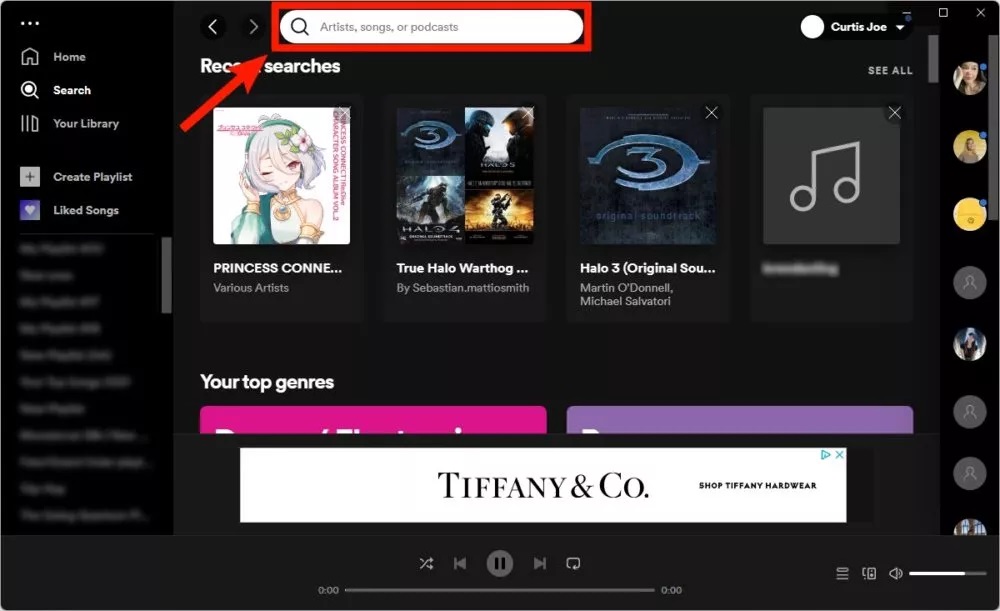The width and height of the screenshot is (1000, 611).
Task: Click the Artists, songs, or podcasts search field
Action: pyautogui.click(x=432, y=27)
